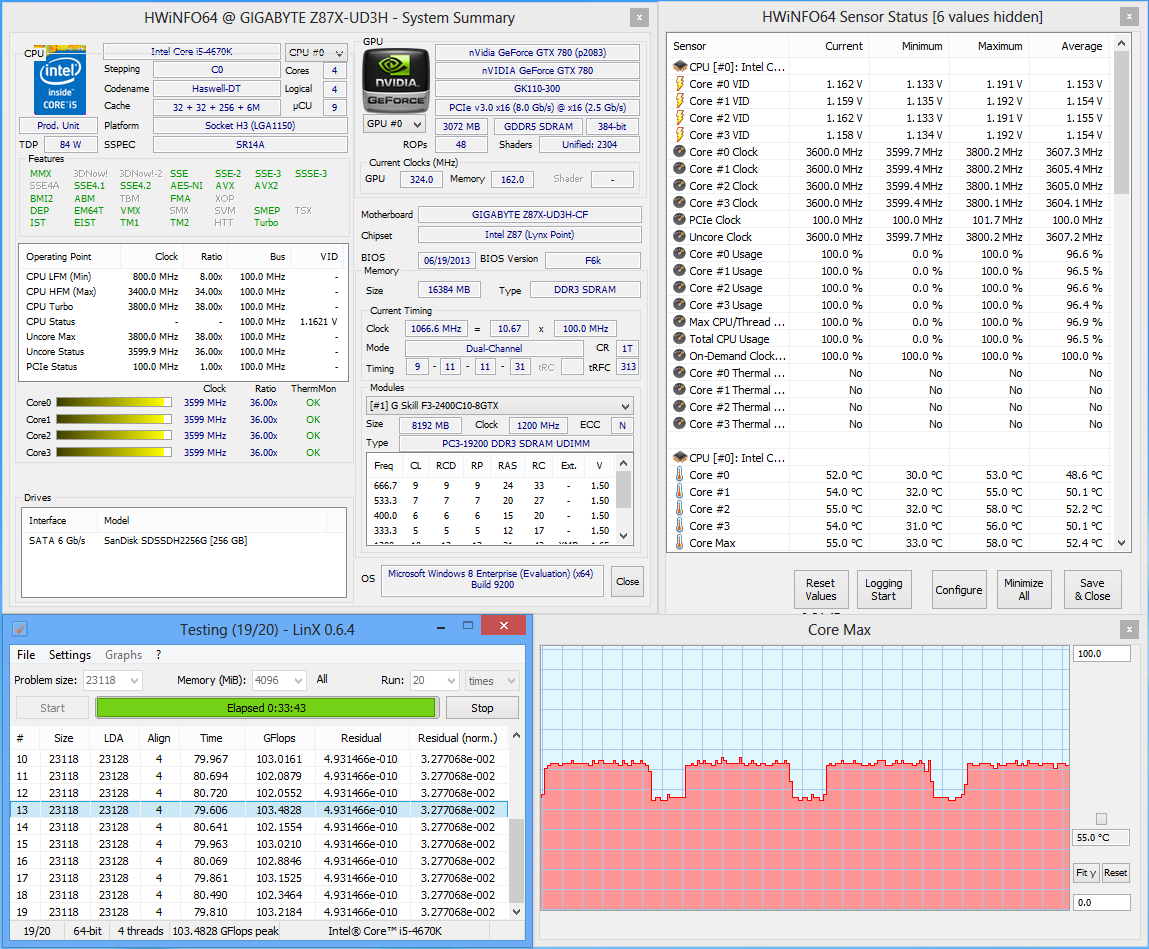The height and width of the screenshot is (949, 1149).
Task: Click the Total CPU Usage sensor icon
Action: 679,339
